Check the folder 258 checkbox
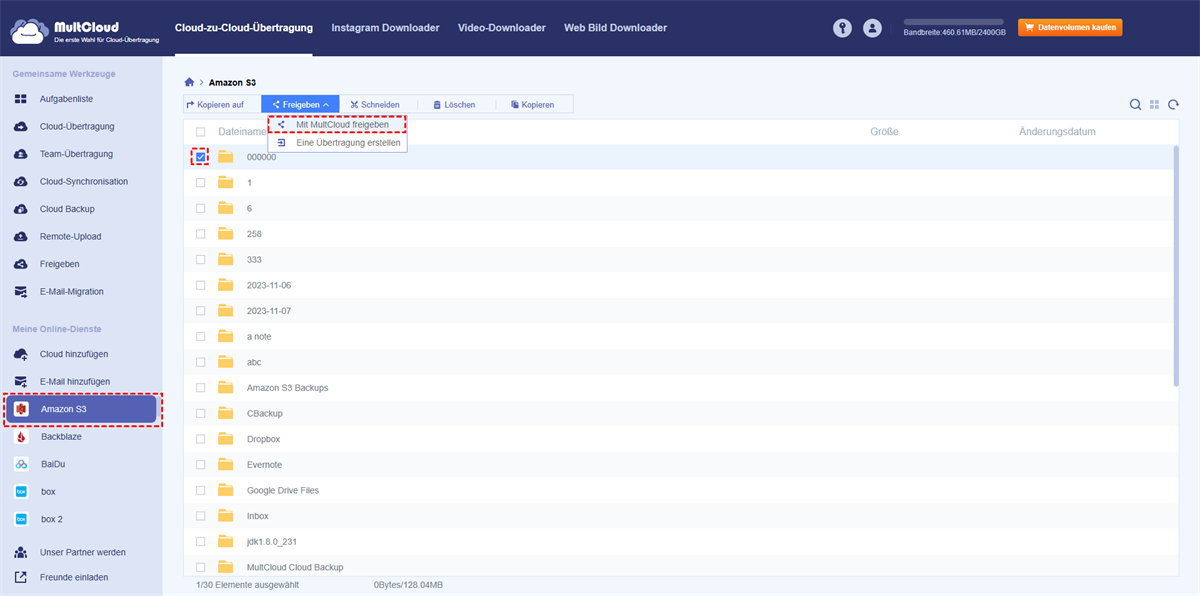This screenshot has height=596, width=1200. point(201,234)
